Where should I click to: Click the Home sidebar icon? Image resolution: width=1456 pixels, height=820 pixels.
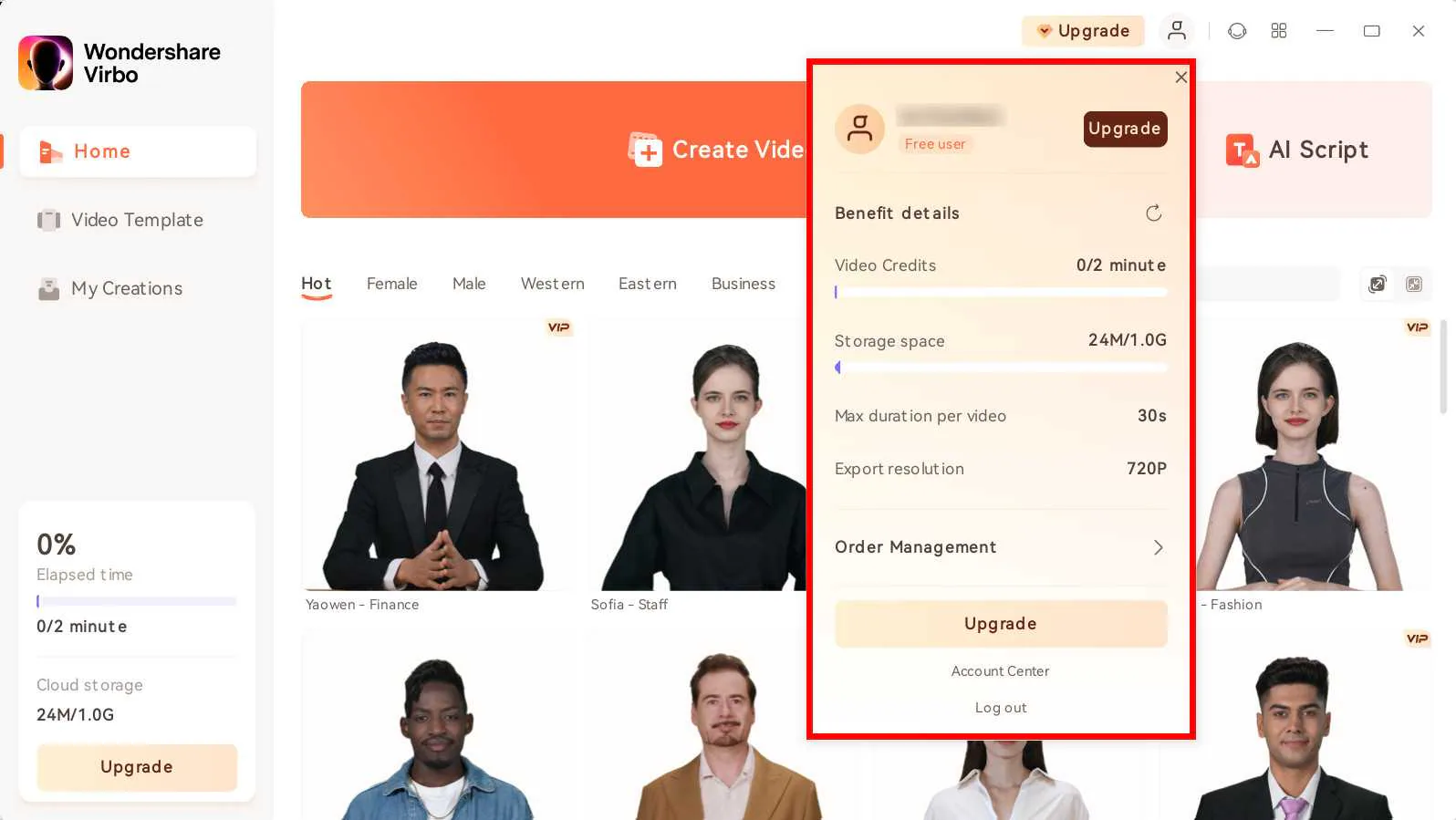coord(50,151)
